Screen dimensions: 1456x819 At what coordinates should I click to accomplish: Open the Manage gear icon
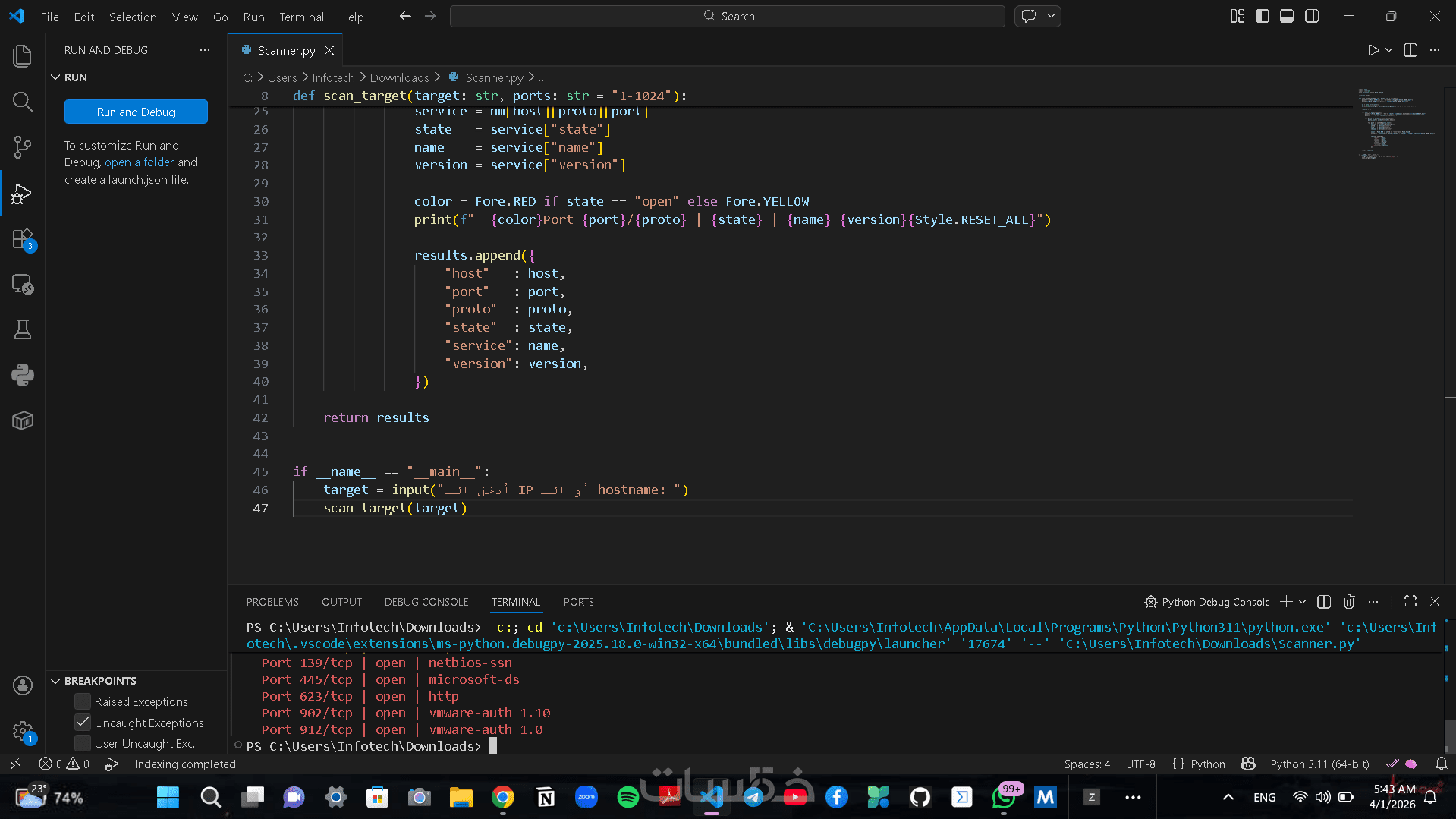[x=22, y=731]
